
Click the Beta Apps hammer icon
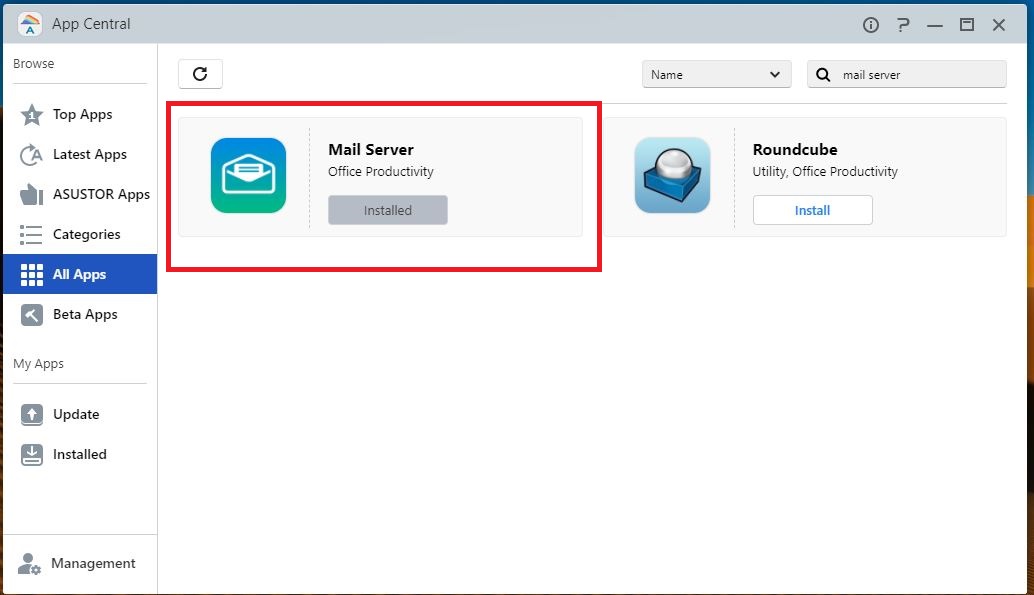pyautogui.click(x=32, y=315)
